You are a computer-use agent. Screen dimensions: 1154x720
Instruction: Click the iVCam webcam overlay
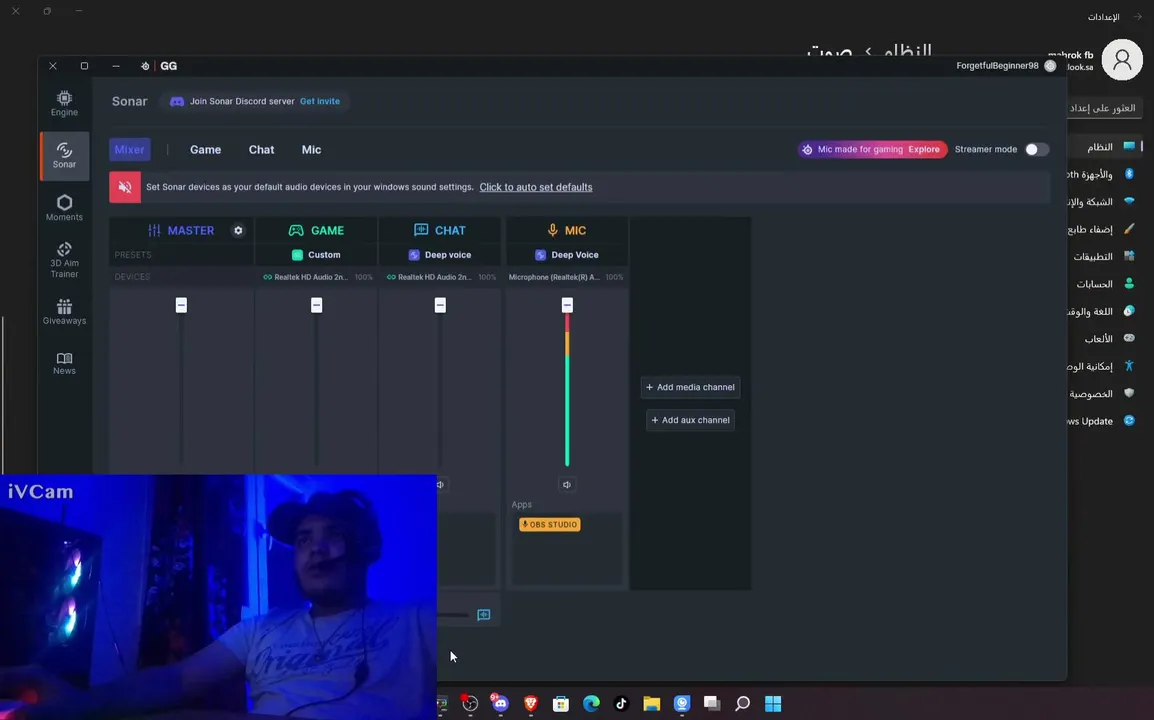click(x=219, y=597)
